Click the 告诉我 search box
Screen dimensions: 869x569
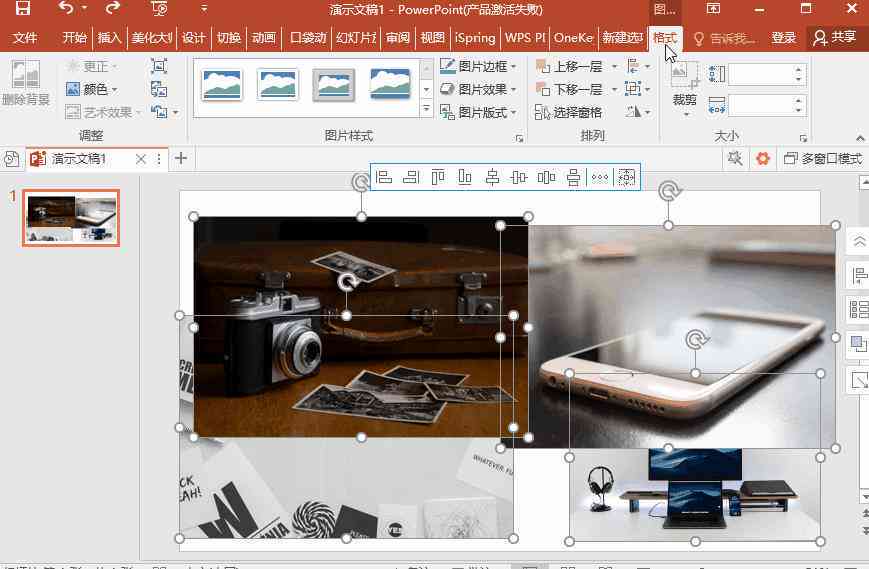click(x=725, y=38)
